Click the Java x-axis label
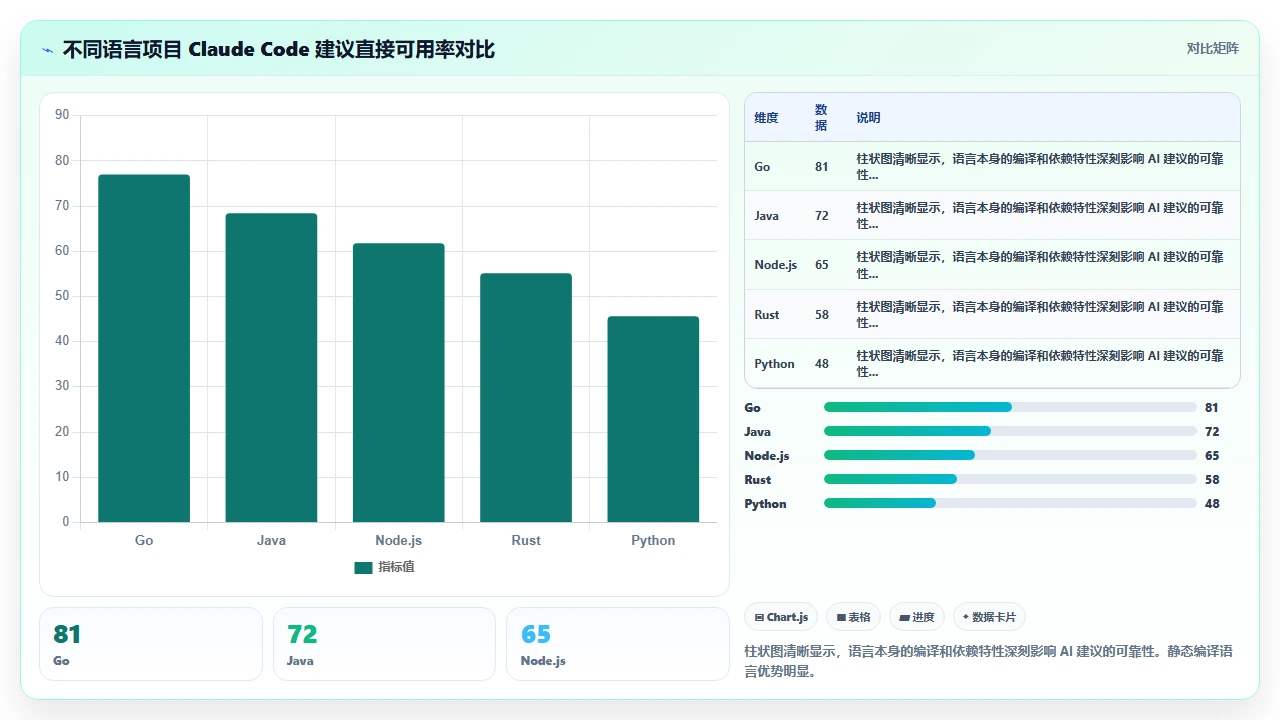The image size is (1280, 720). pyautogui.click(x=271, y=540)
